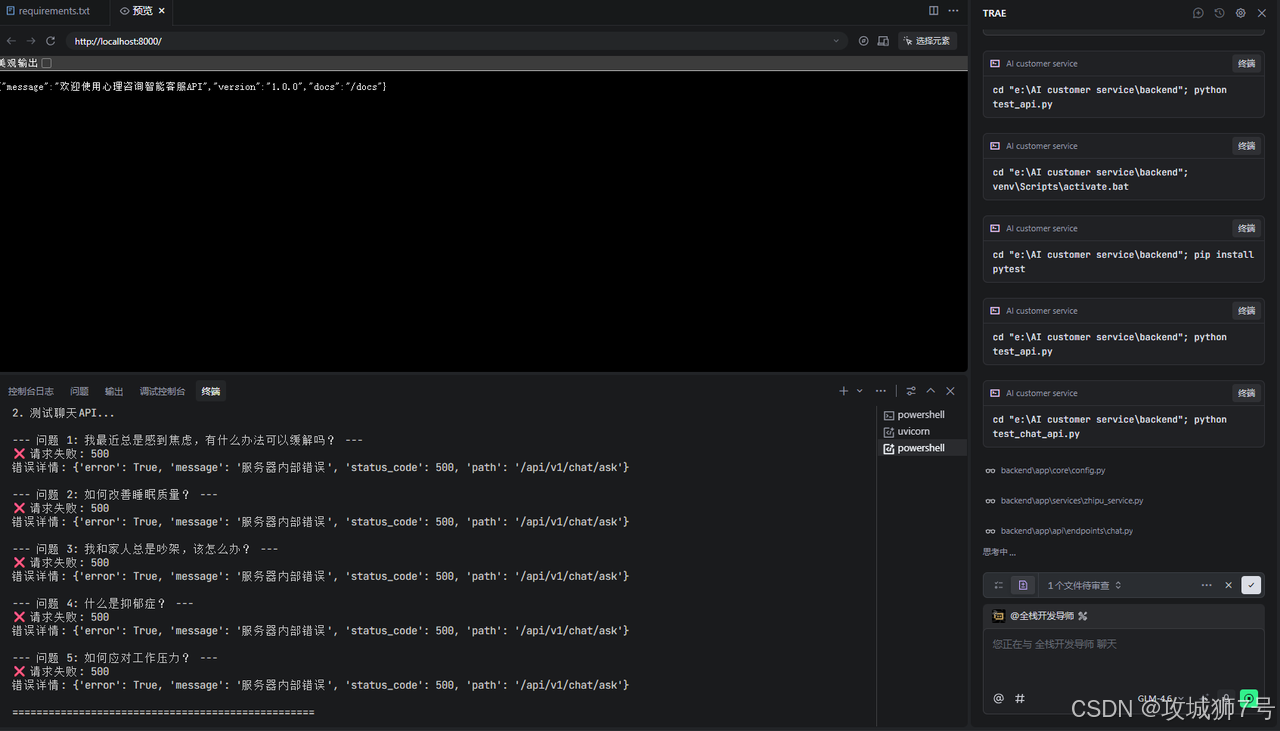Maximize terminal panel with the up chevron

[x=930, y=391]
